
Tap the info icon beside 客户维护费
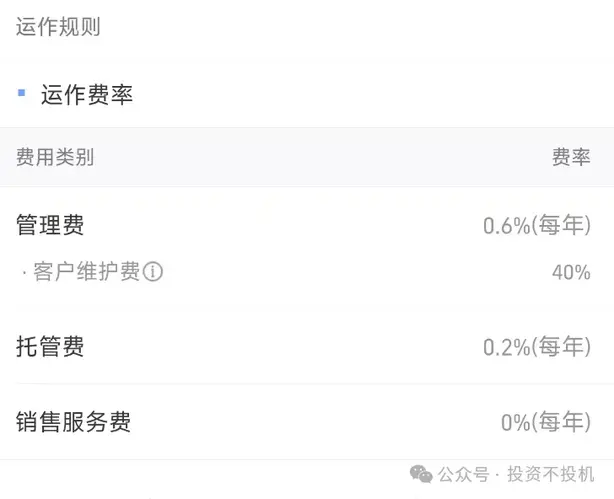153,272
